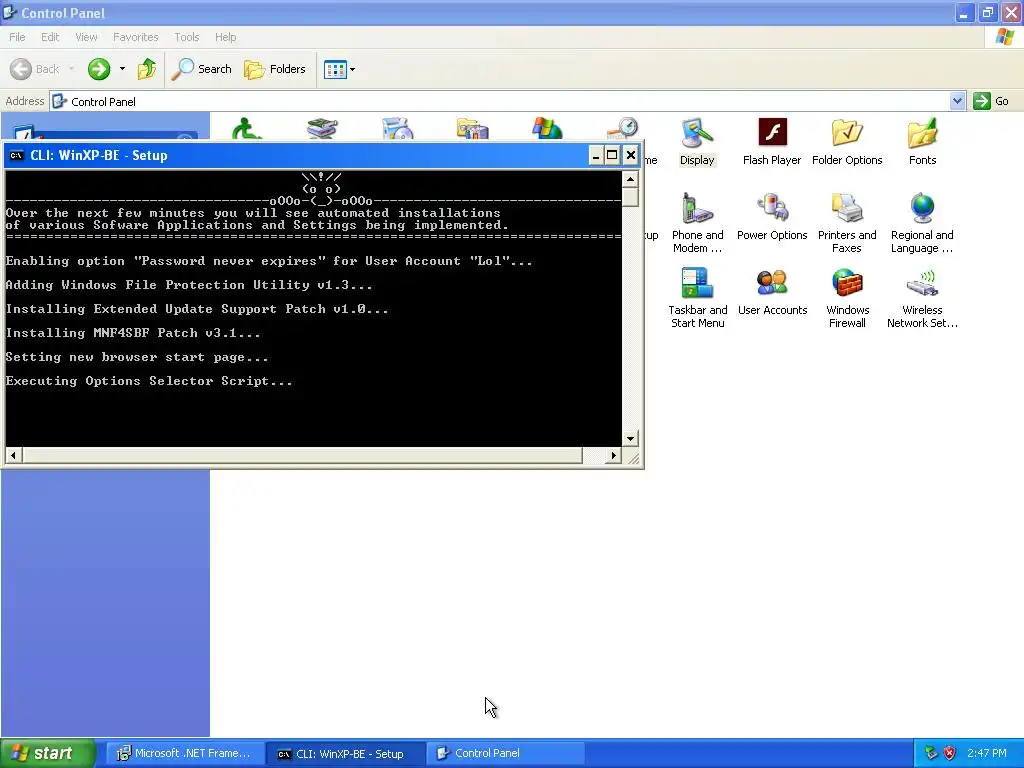
Task: Click the CLI horizontal scrollbar thumb
Action: click(302, 455)
